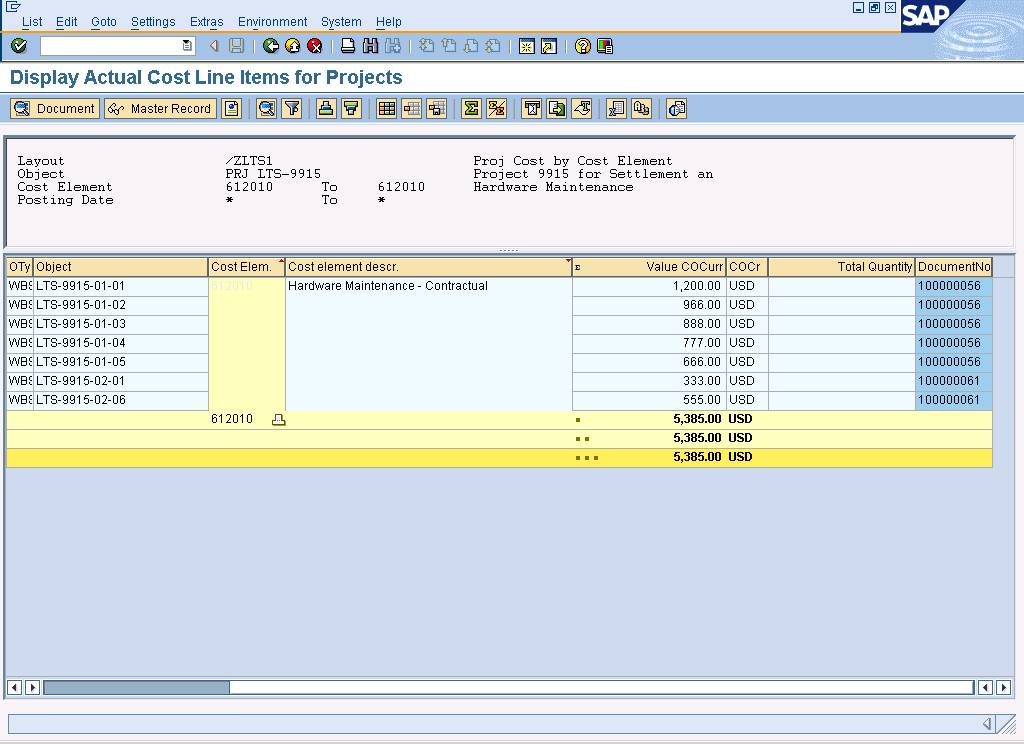Screen dimensions: 1024x744
Task: Click the disabled Save diskette icon
Action: [x=236, y=46]
